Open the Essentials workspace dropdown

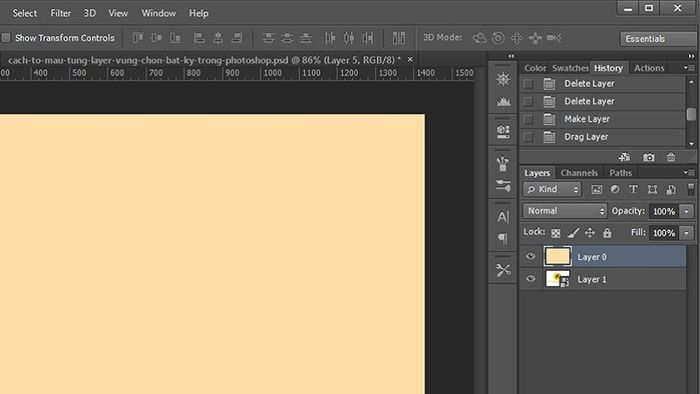click(659, 39)
